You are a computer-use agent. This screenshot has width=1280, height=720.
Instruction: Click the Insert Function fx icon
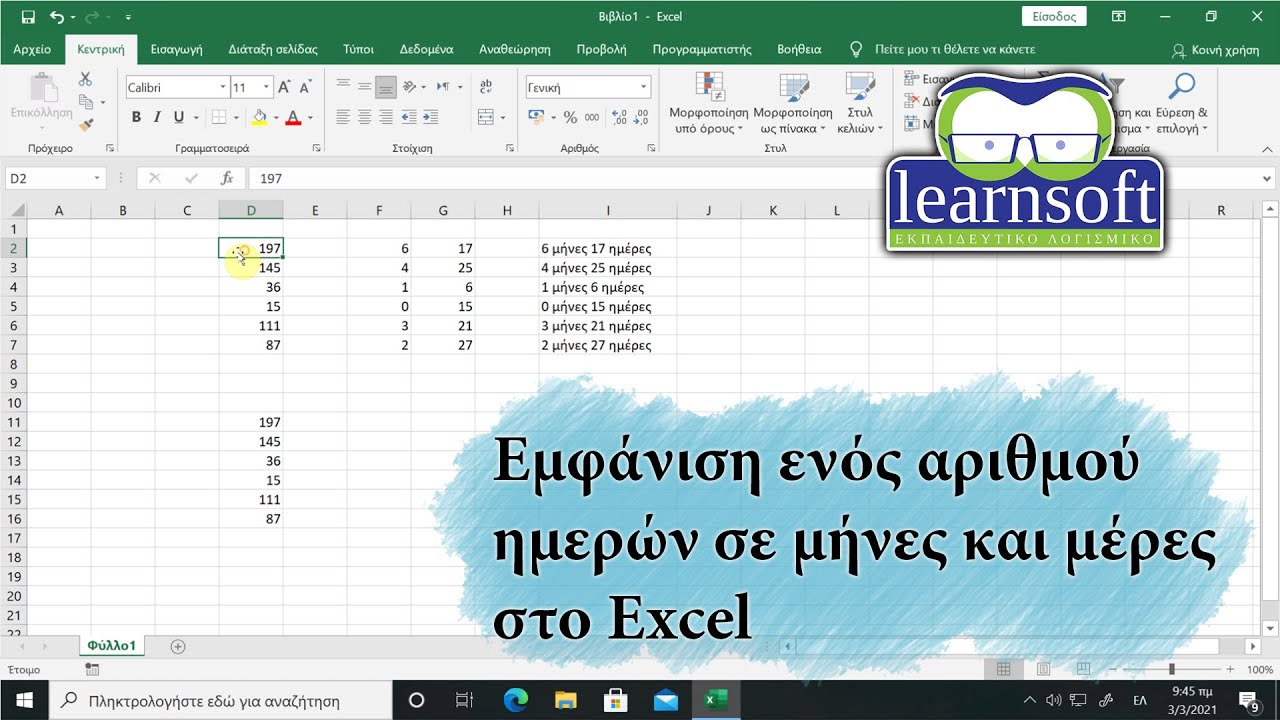(x=227, y=178)
